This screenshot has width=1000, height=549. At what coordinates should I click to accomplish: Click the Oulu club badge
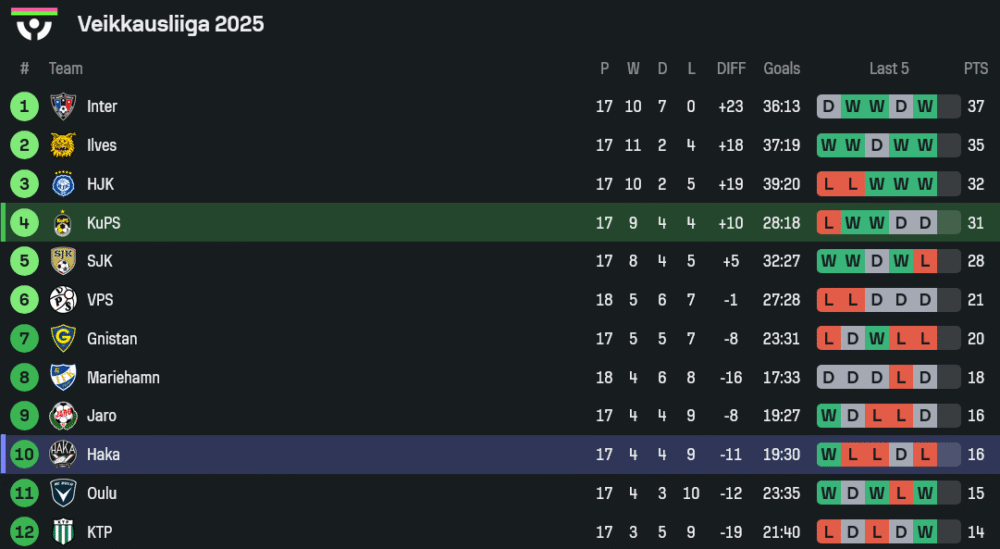[x=63, y=493]
